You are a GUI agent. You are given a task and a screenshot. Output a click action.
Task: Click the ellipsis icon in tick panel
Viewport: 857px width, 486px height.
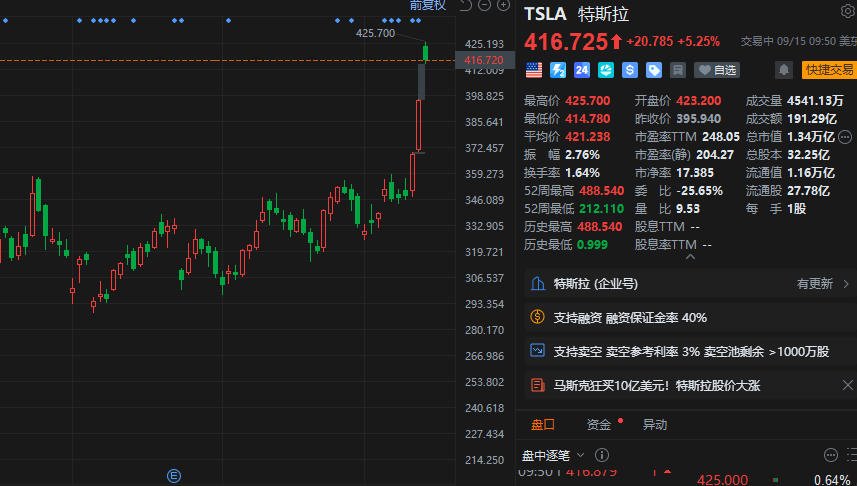[x=831, y=455]
